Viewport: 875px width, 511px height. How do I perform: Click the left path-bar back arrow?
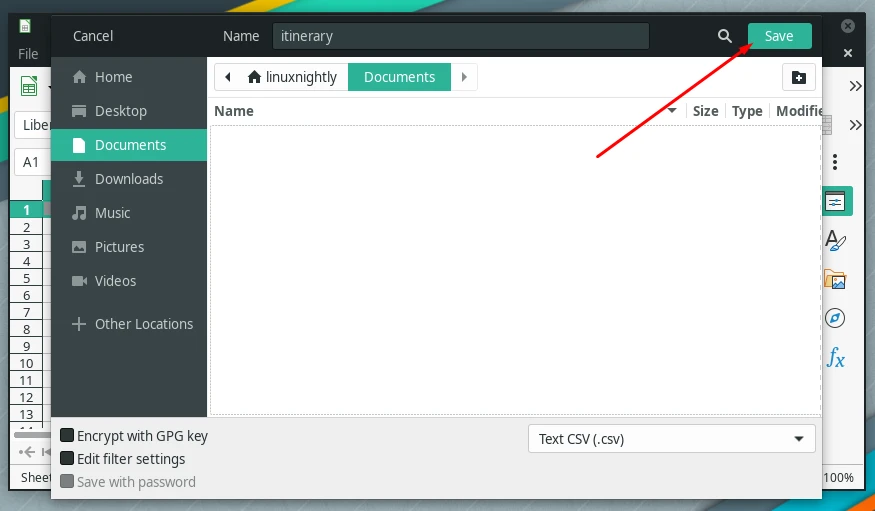228,77
